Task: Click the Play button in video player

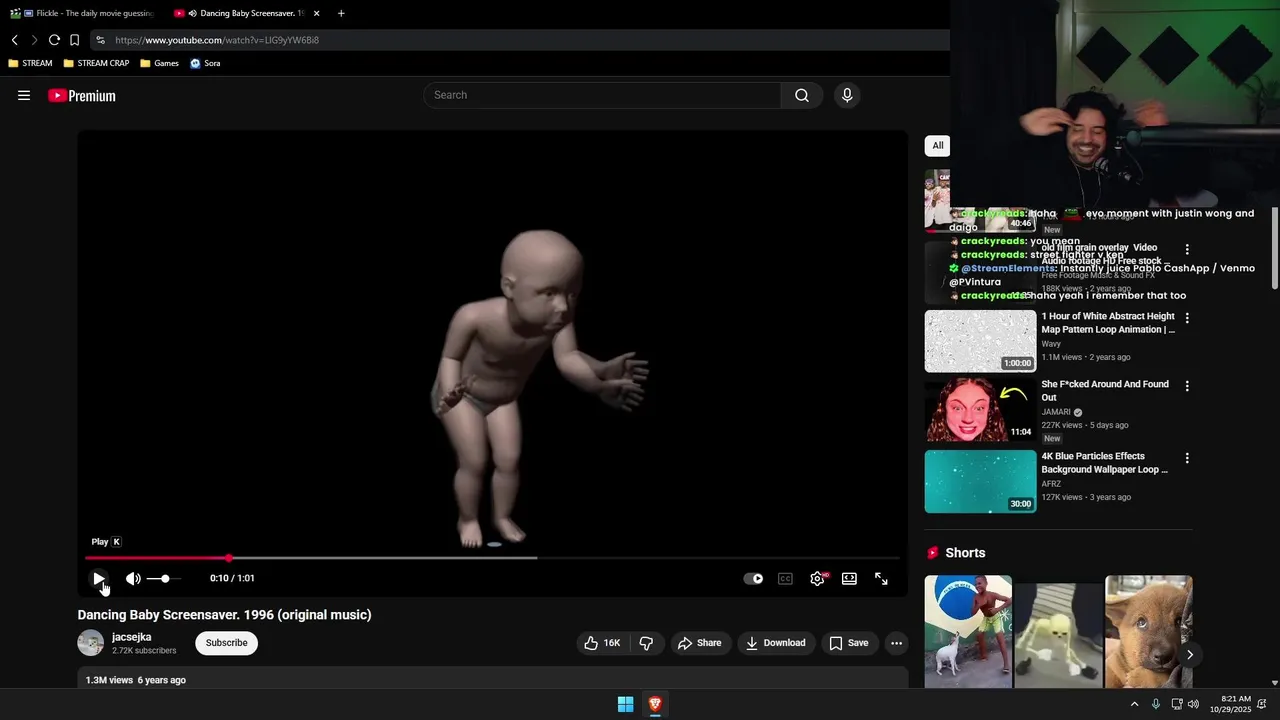Action: [98, 578]
